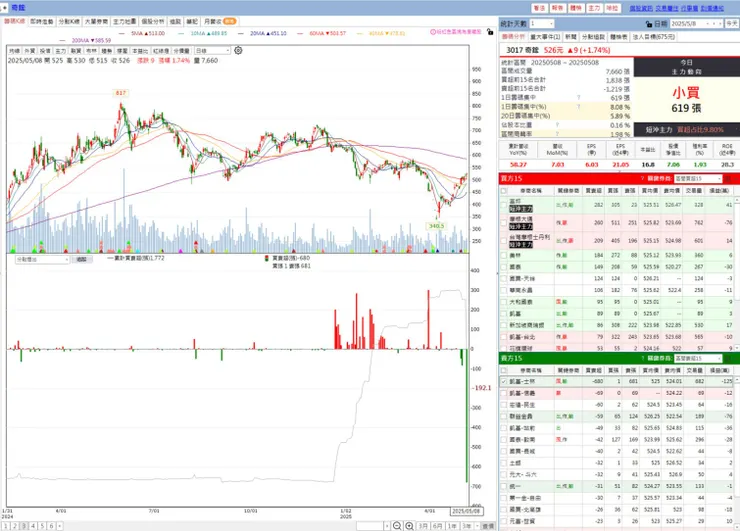The height and width of the screenshot is (531, 740).
Task: Toggle the 統一 seller row checkbox
Action: [504, 486]
